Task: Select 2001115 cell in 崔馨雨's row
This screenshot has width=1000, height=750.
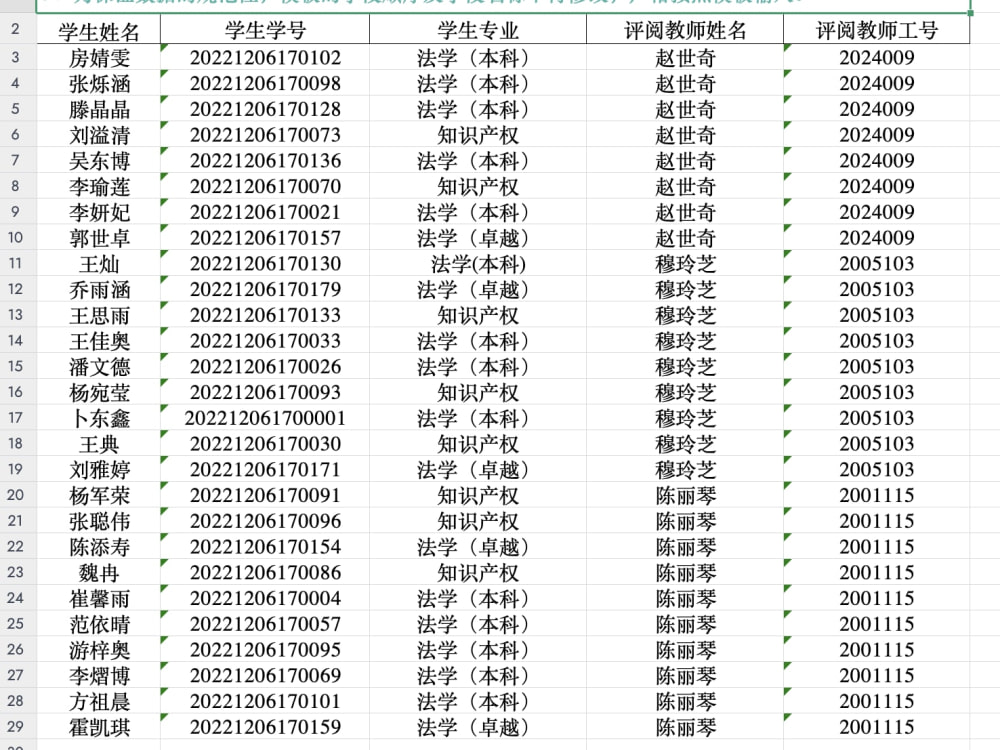Action: tap(876, 598)
